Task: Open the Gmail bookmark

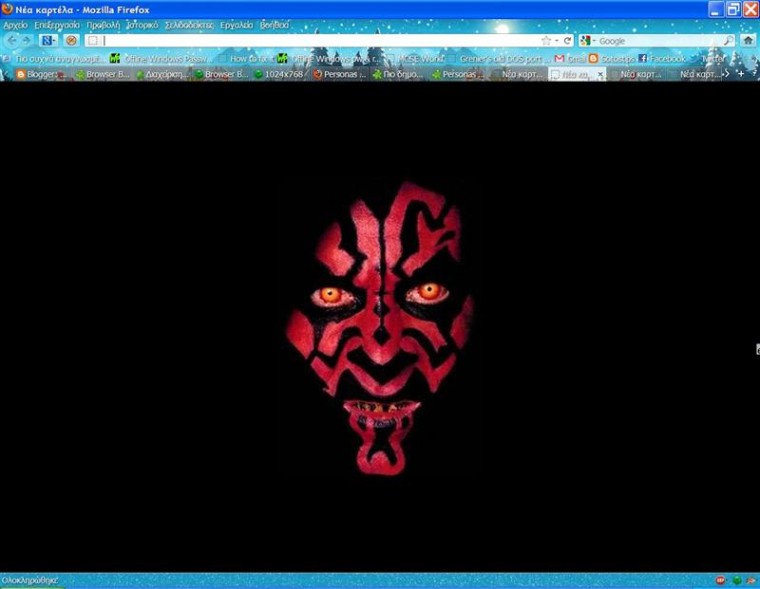Action: click(x=570, y=59)
